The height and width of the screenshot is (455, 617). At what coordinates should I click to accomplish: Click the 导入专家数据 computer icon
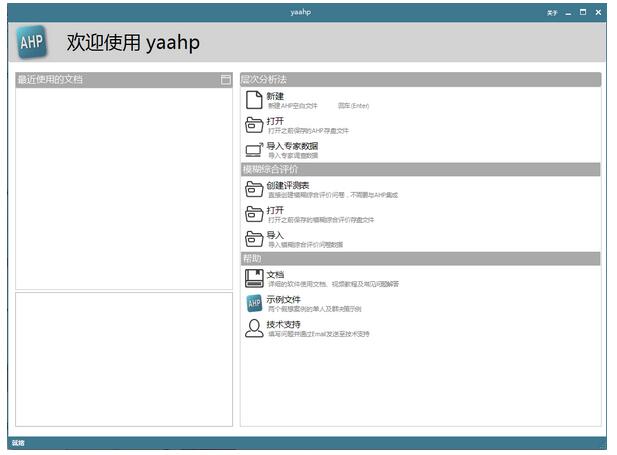[254, 150]
